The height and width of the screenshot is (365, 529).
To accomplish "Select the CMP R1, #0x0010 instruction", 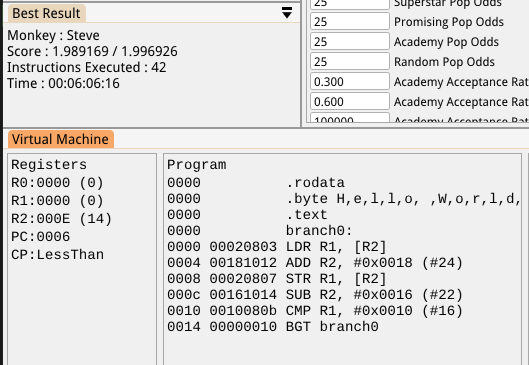I will tap(315, 311).
